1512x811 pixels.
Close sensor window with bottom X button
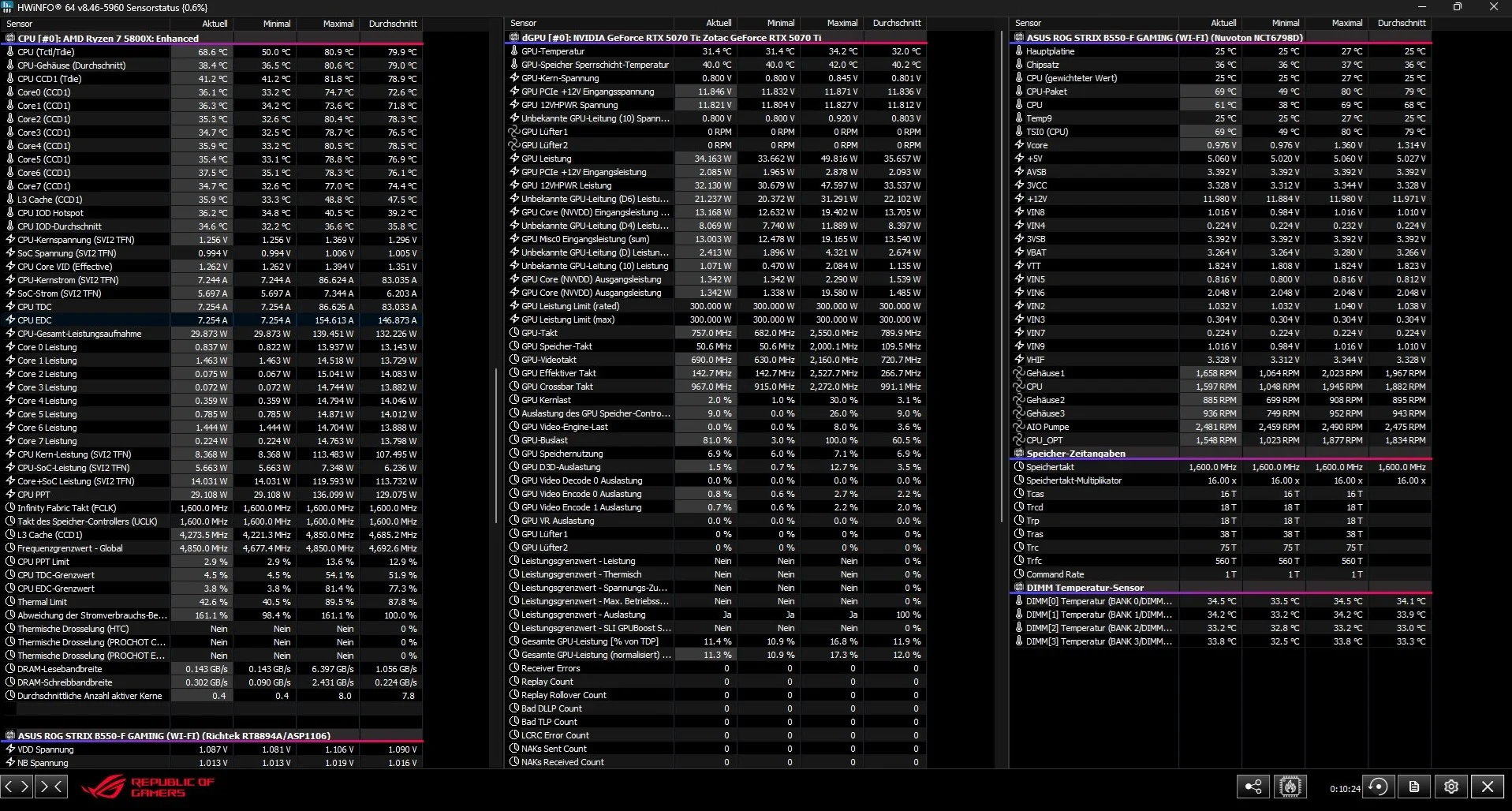point(1488,787)
